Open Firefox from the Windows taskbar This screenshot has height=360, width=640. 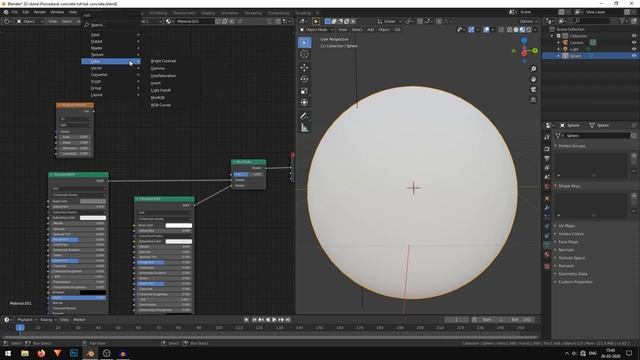pos(41,353)
